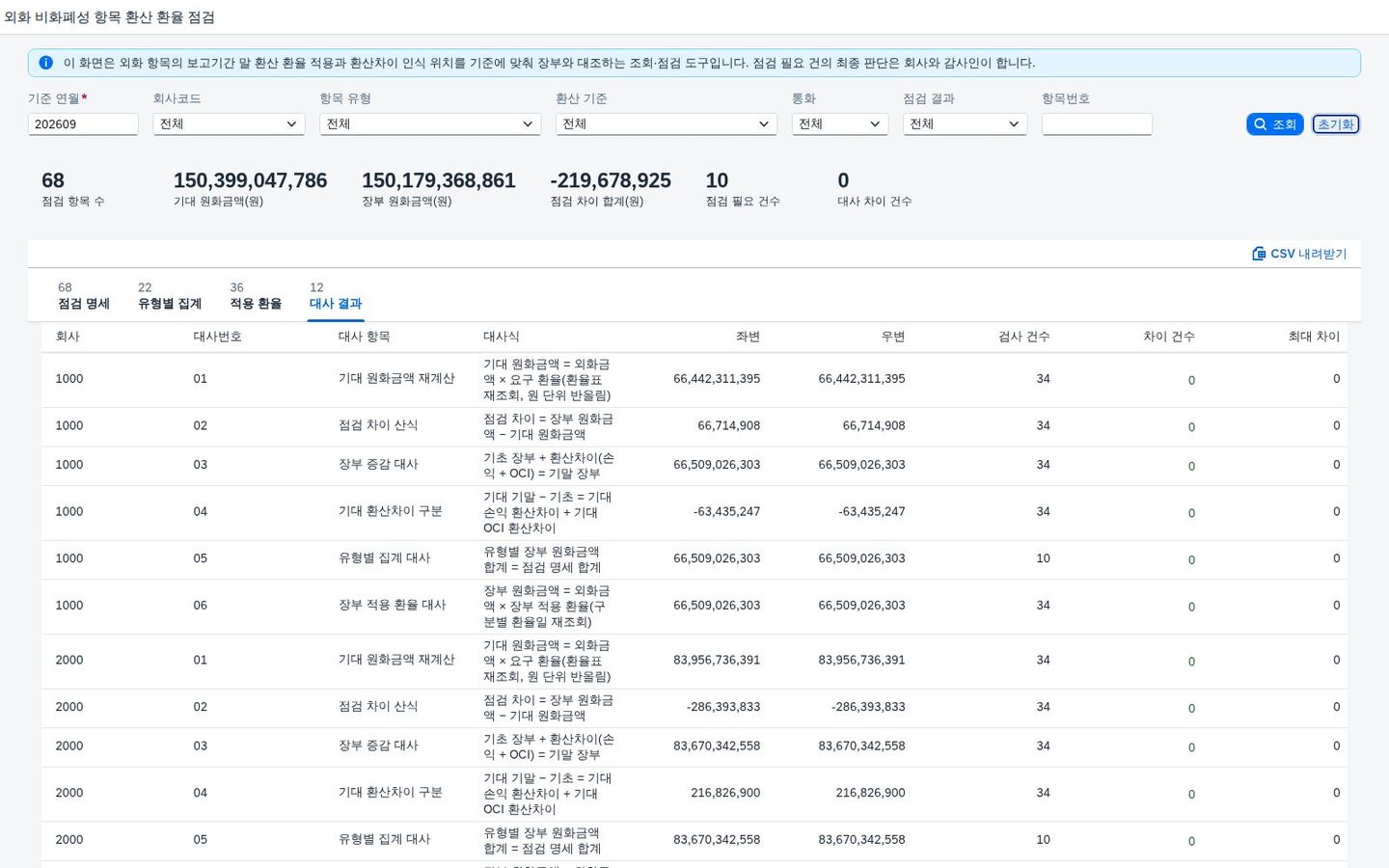Open the 통화 dropdown
Image resolution: width=1389 pixels, height=868 pixels.
click(839, 124)
